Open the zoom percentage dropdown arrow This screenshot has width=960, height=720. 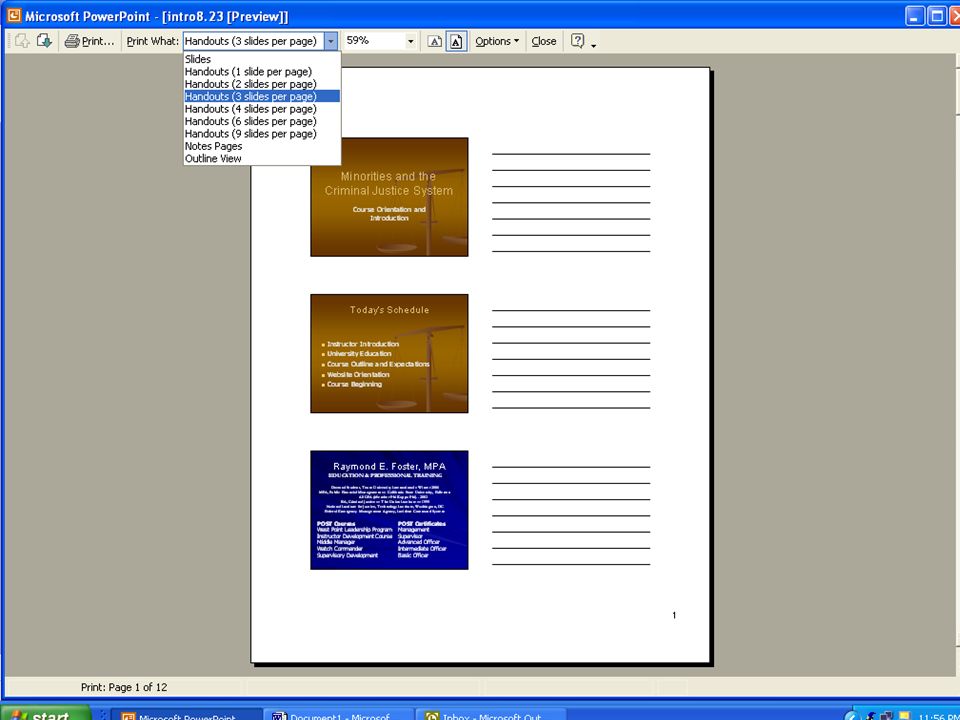(410, 41)
